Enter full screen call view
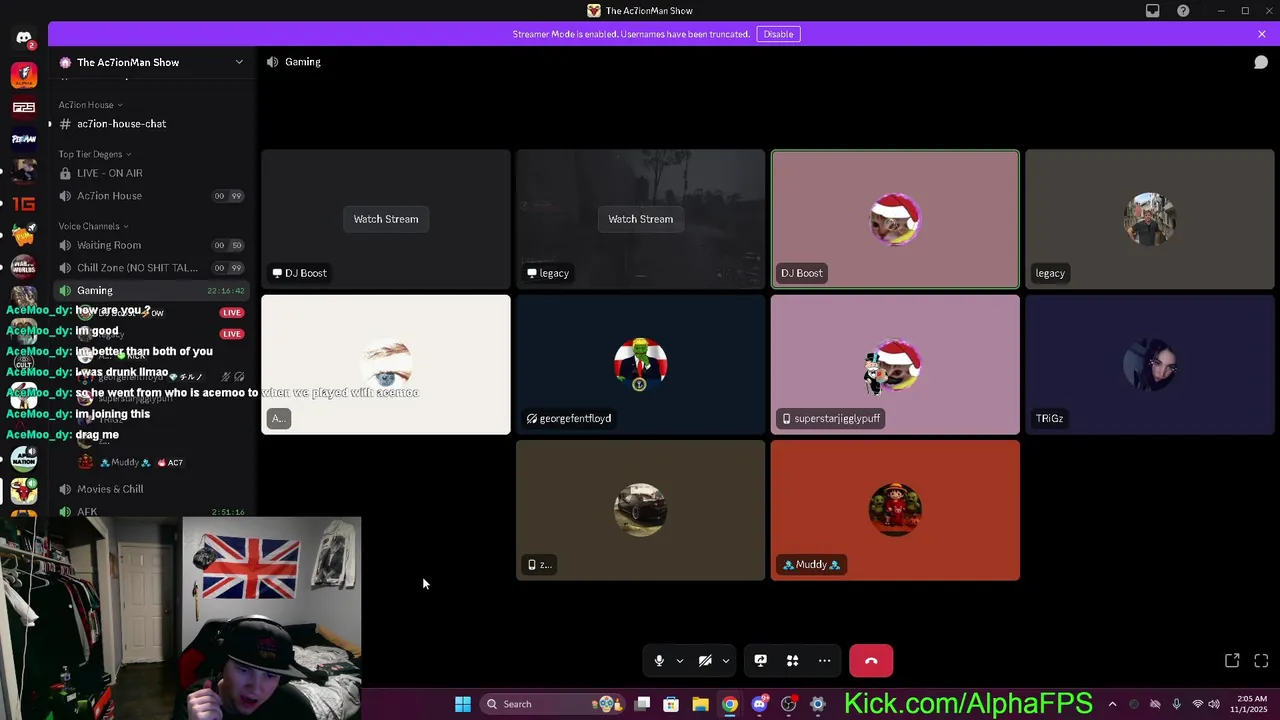The width and height of the screenshot is (1280, 720). pos(1261,661)
